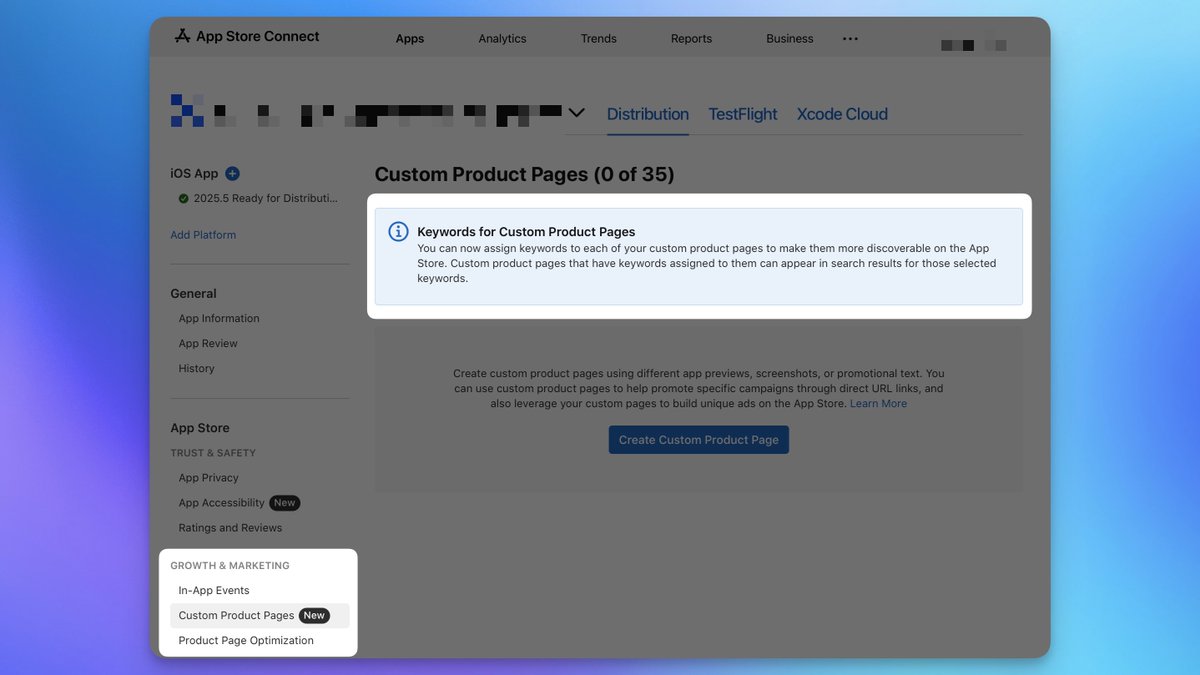Click the GROWTH & MARKETING section label
The height and width of the screenshot is (675, 1200).
(230, 565)
